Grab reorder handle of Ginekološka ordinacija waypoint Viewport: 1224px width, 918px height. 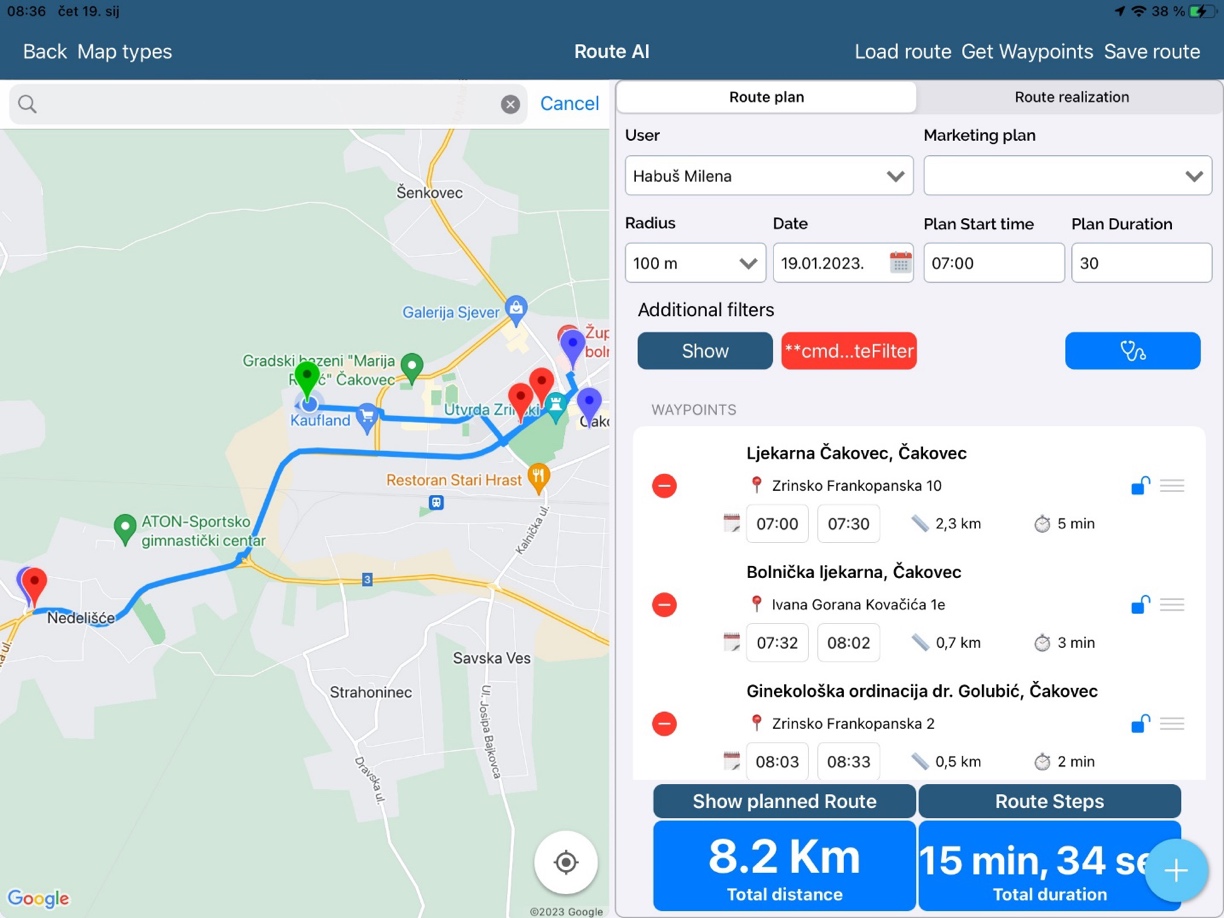pos(1172,724)
